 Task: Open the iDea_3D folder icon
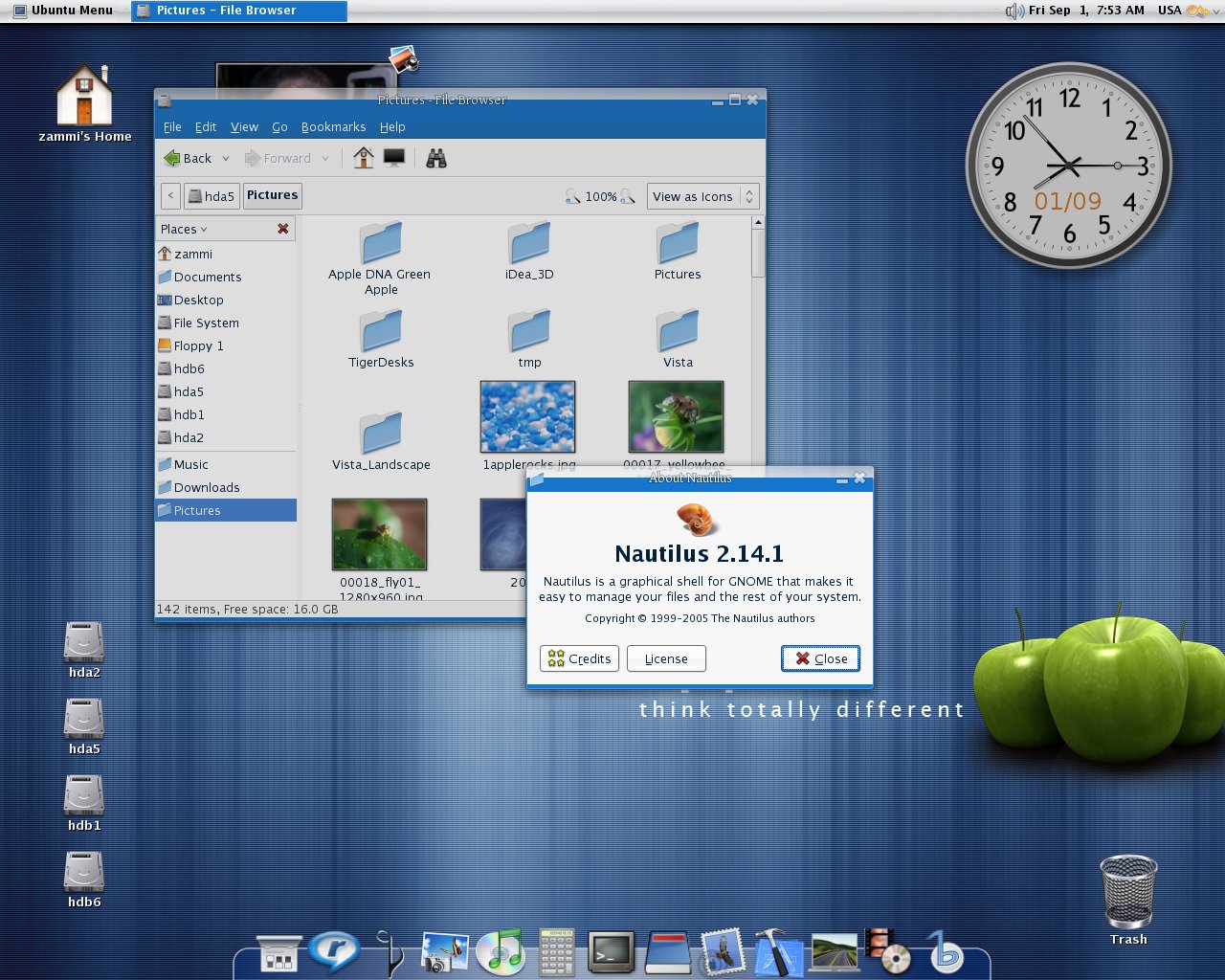pos(529,243)
